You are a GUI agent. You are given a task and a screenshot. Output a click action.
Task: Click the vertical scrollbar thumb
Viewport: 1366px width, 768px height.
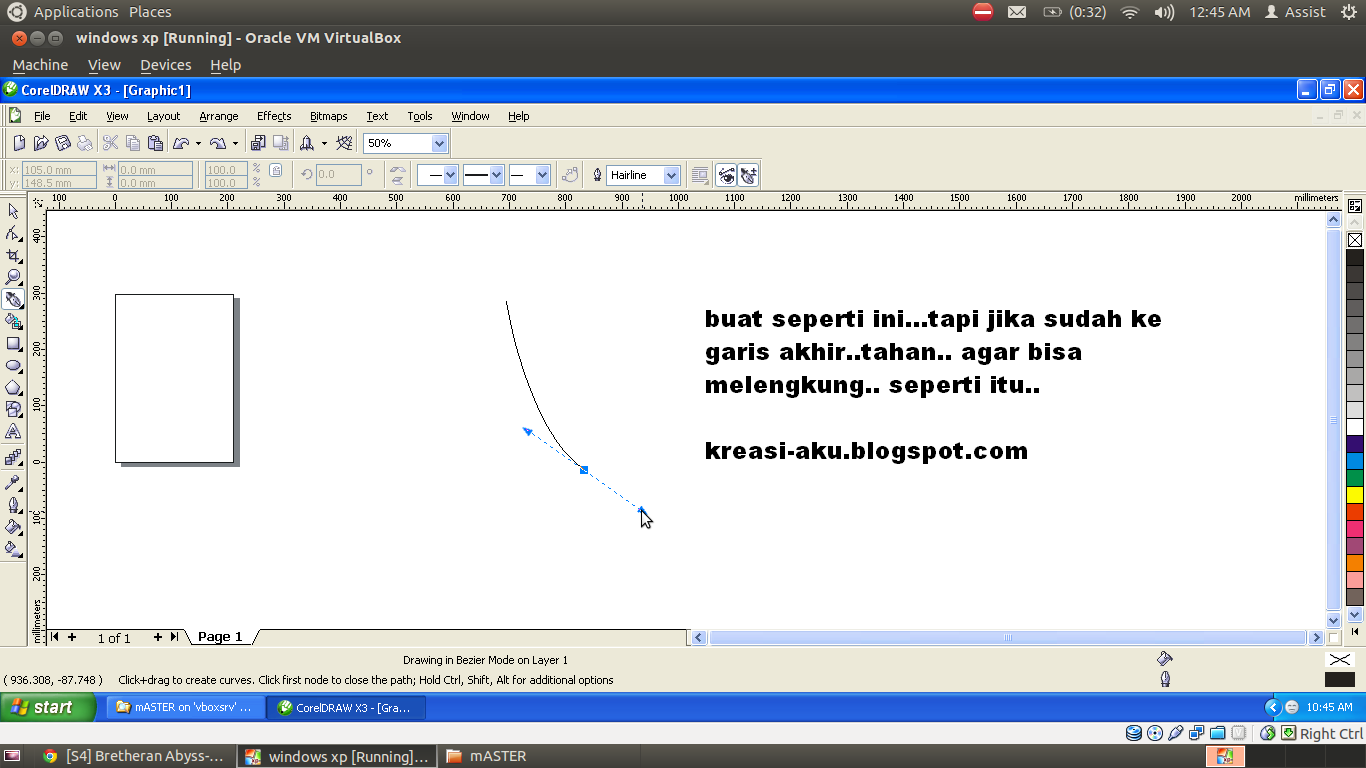pos(1333,420)
